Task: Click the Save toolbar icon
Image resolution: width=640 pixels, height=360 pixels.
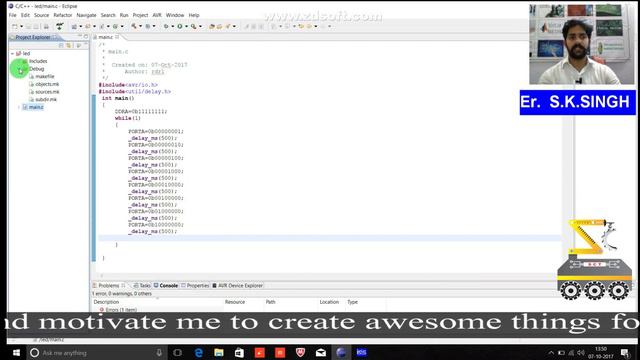Action: click(29, 27)
